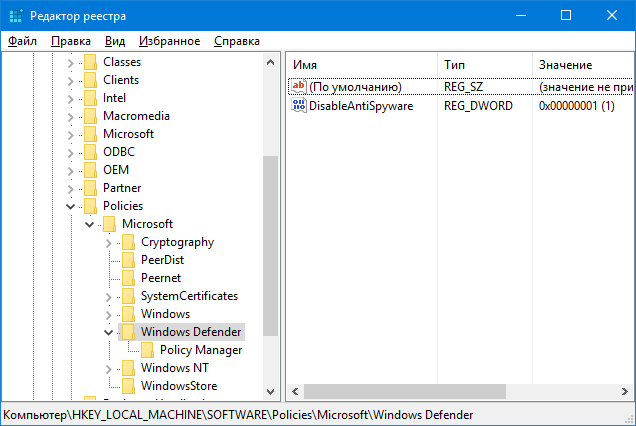The width and height of the screenshot is (636, 426).
Task: Select the WindowsStore tree label
Action: (179, 386)
